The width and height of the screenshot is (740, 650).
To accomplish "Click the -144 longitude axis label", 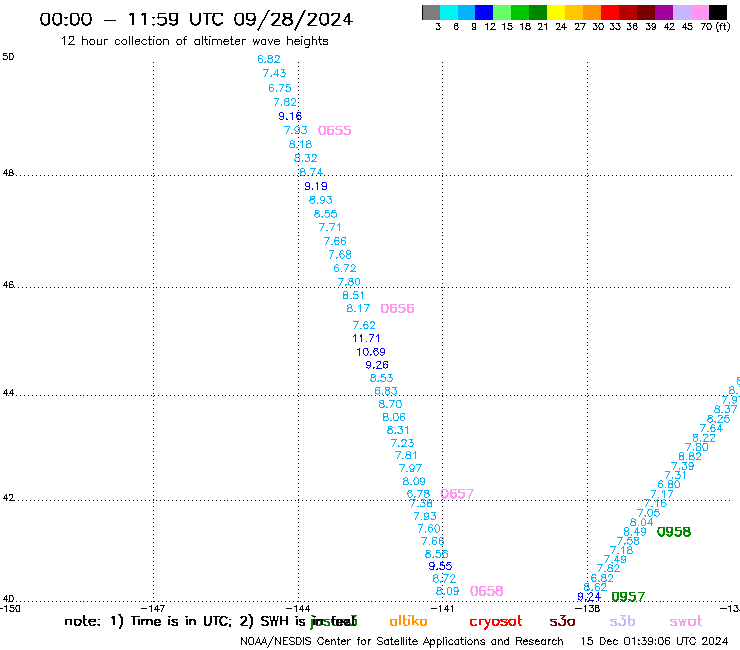I will (298, 609).
